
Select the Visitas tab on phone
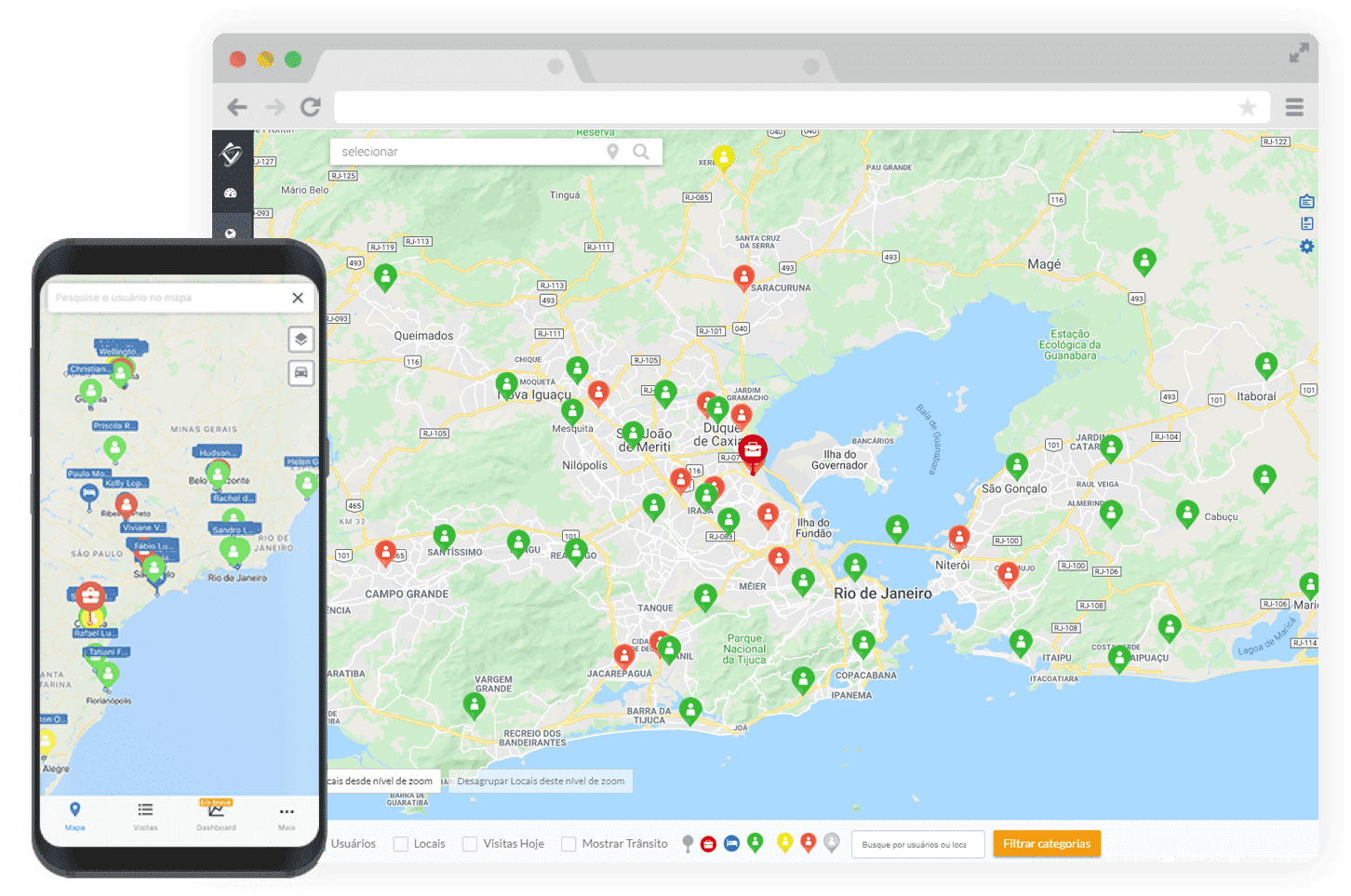(145, 815)
